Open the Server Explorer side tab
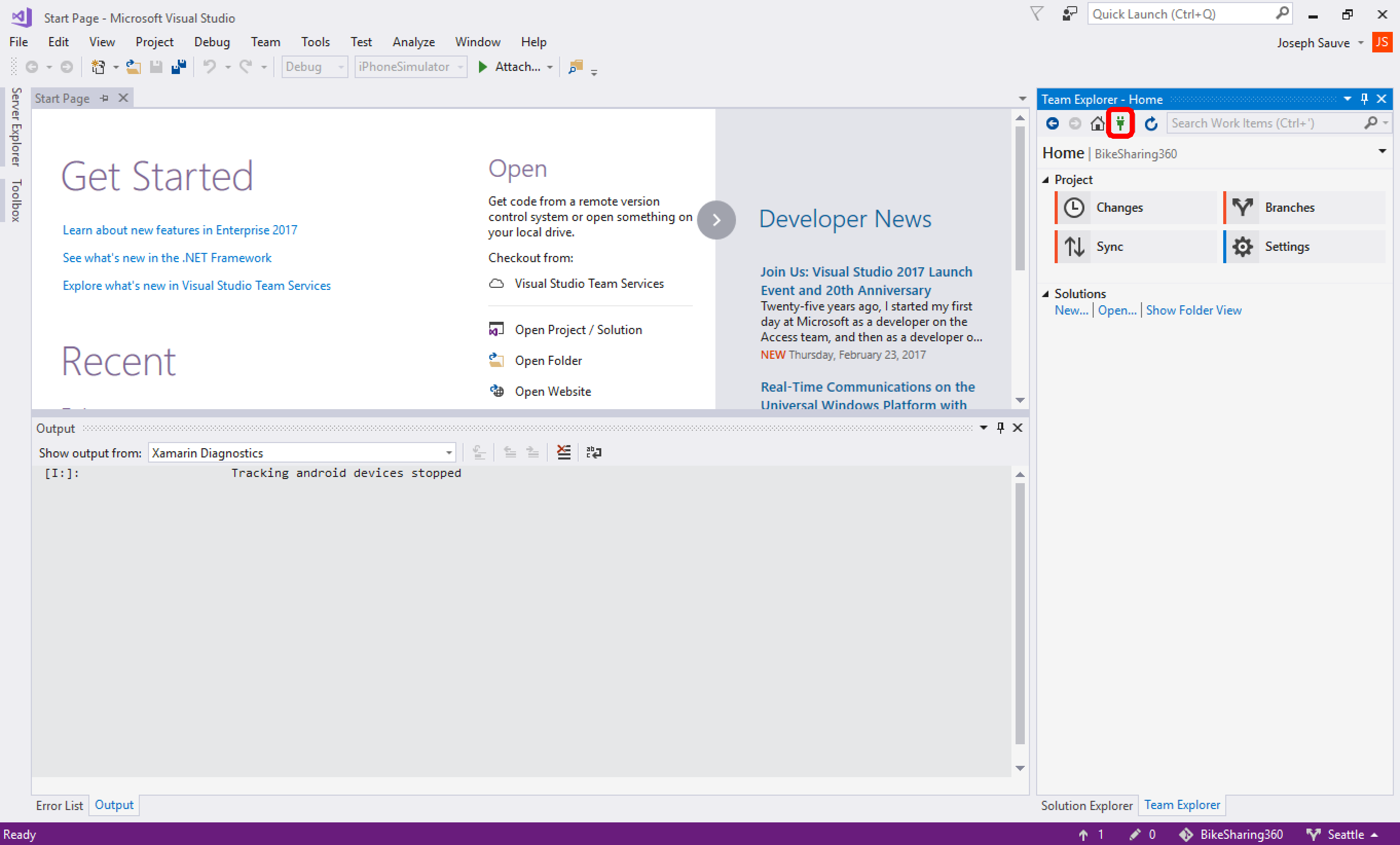 pos(16,127)
